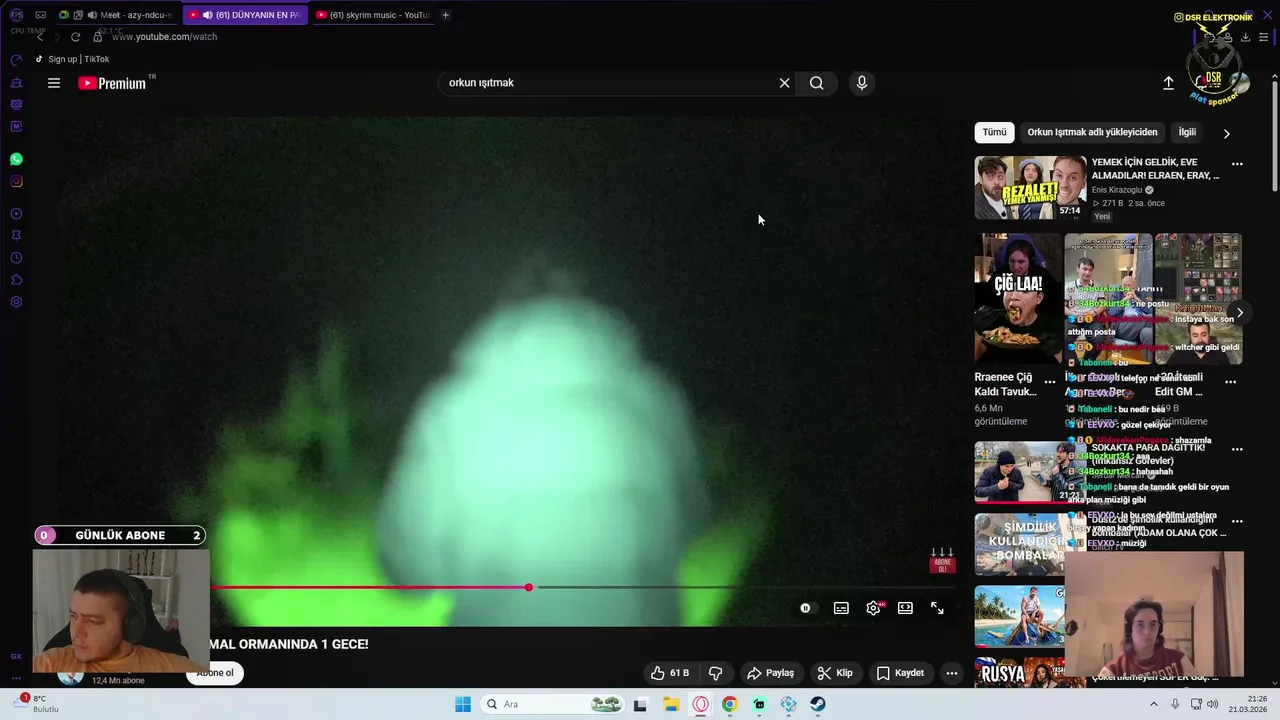Switch to the 'skyrim music - YouTube' tab

373,15
